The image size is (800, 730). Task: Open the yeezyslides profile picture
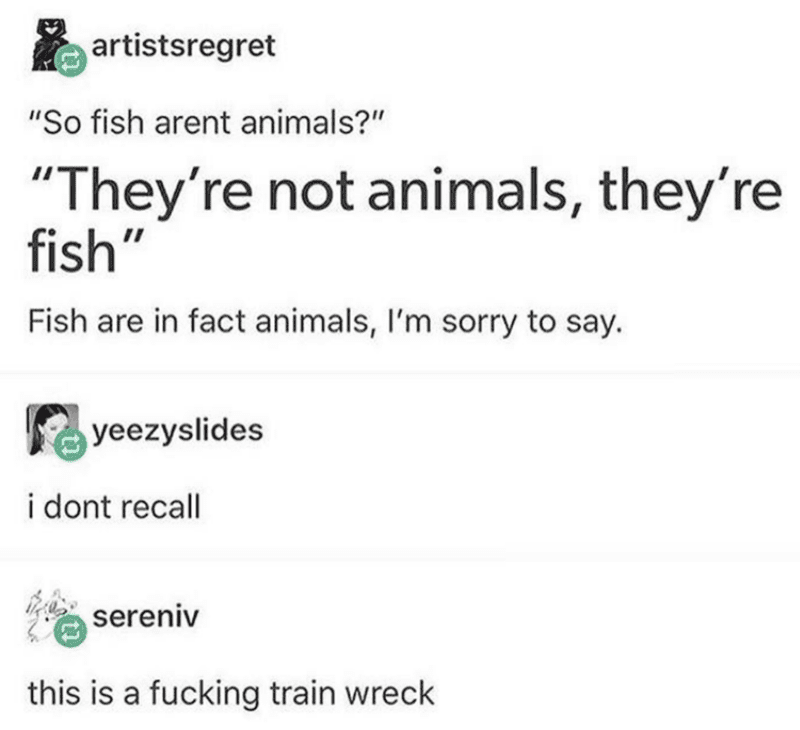tap(53, 429)
